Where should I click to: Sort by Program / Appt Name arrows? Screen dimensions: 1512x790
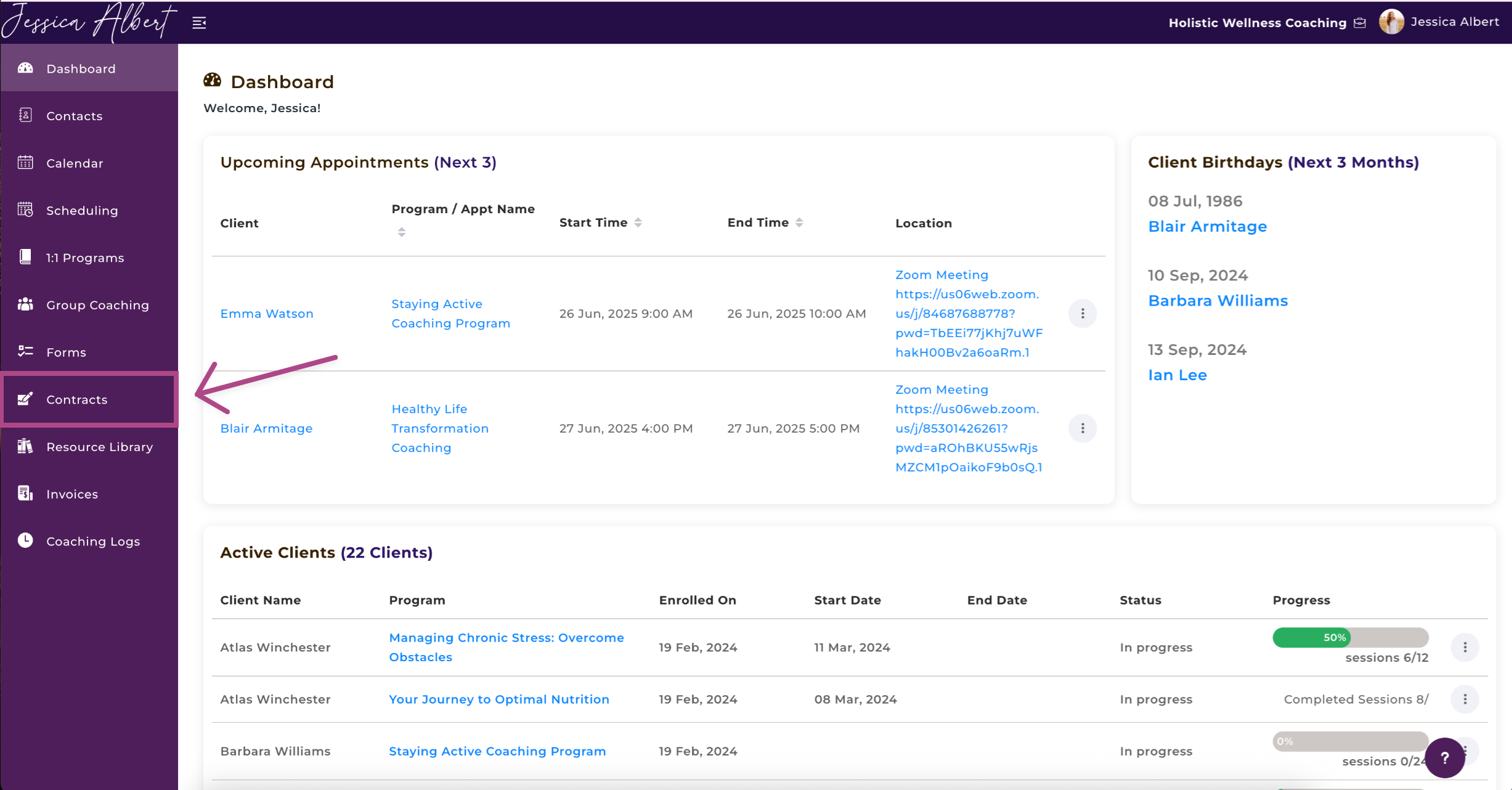point(402,232)
